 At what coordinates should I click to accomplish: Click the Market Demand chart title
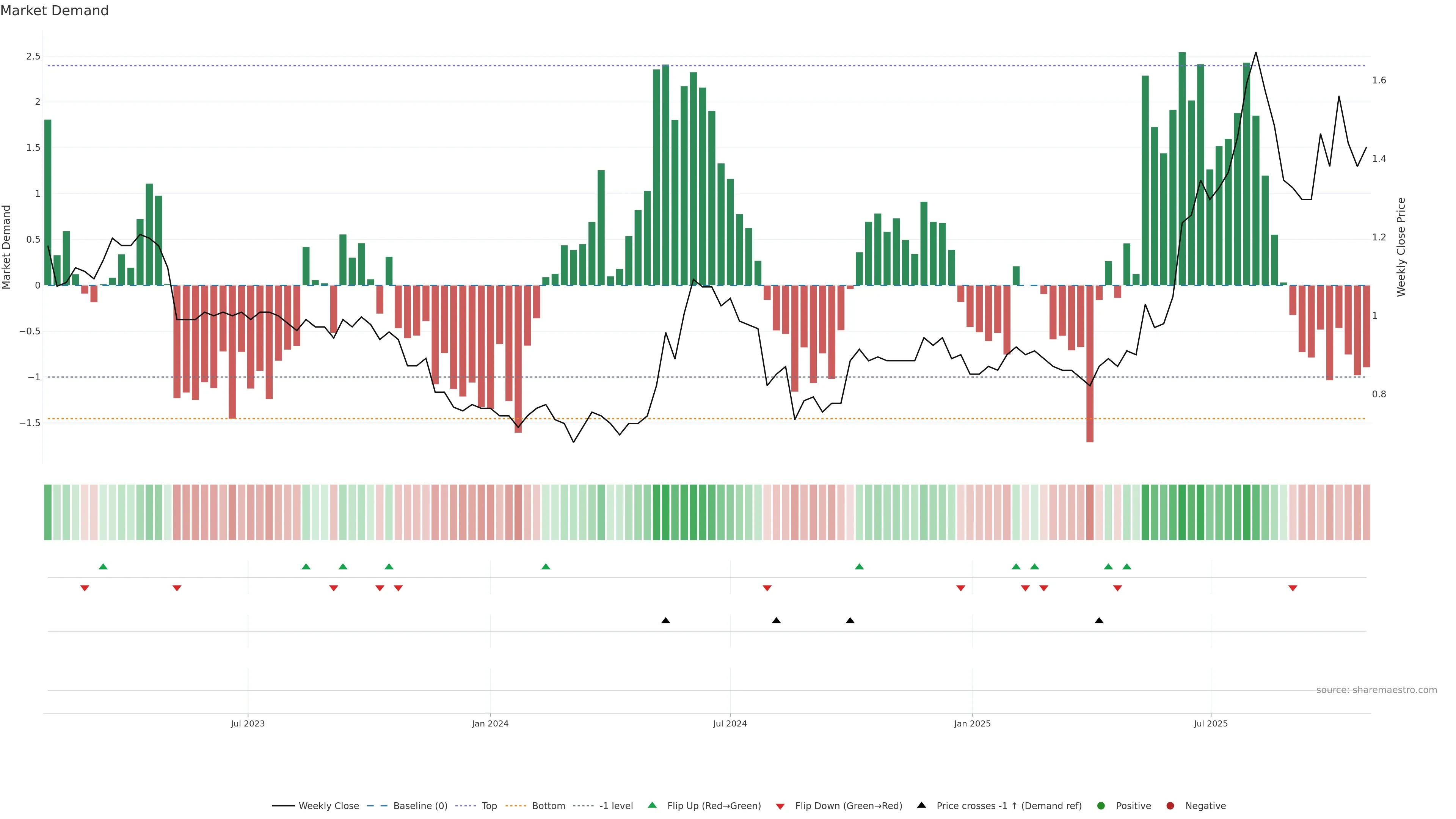click(x=54, y=11)
